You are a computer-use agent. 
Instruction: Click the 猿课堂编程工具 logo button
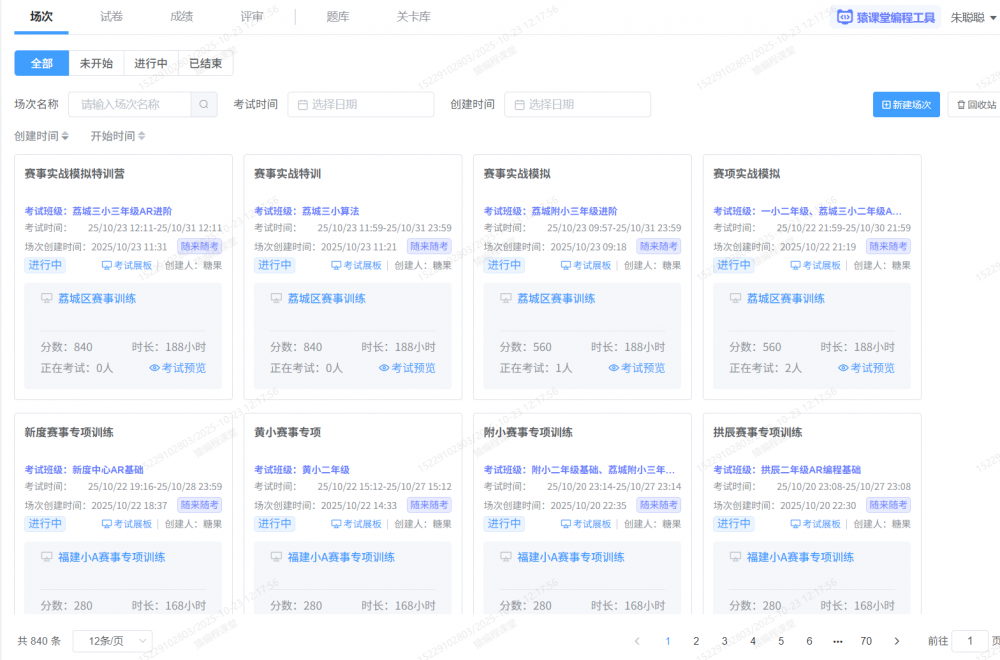pyautogui.click(x=887, y=17)
